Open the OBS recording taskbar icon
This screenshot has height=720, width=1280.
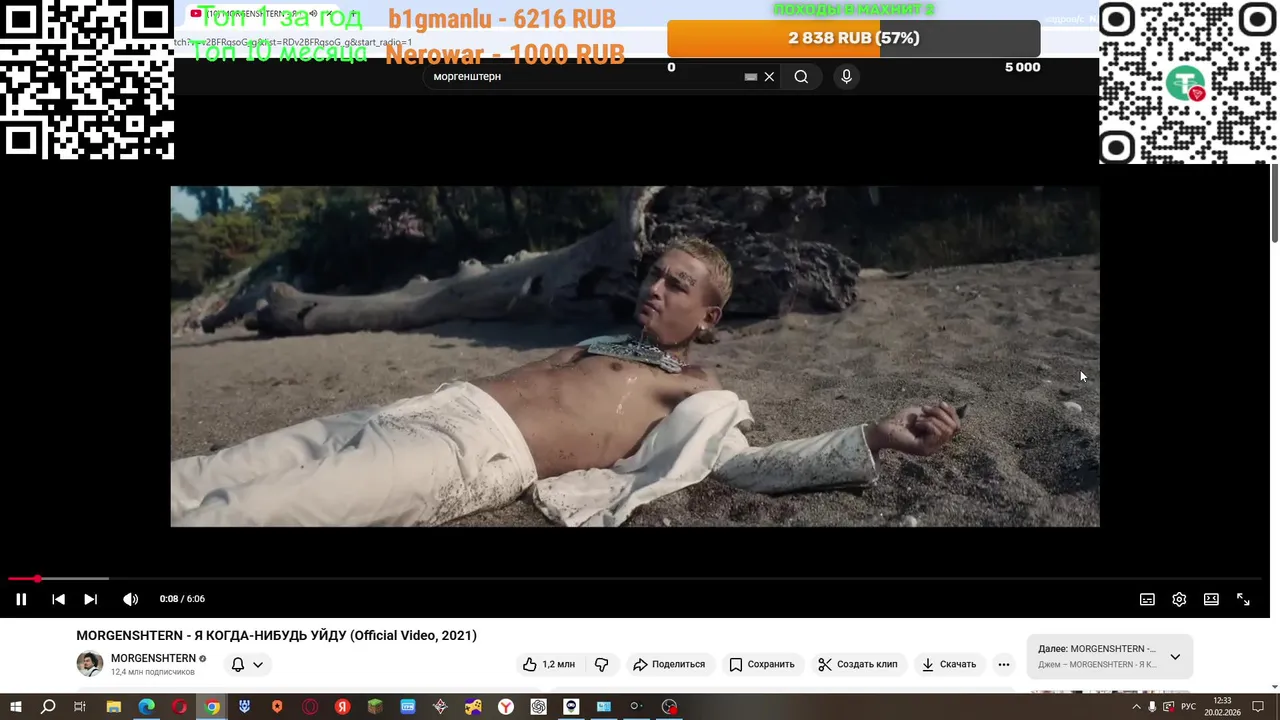(x=669, y=707)
